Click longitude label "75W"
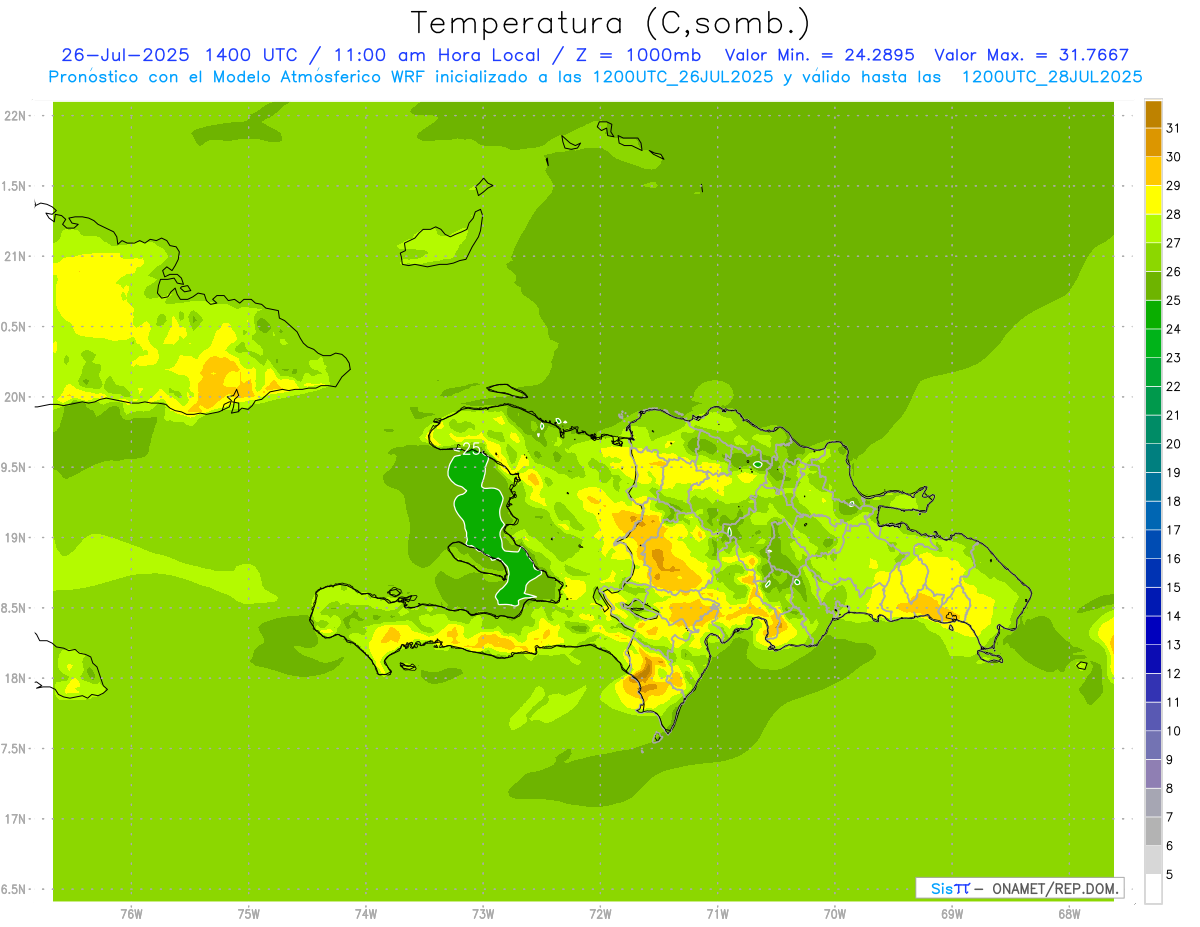This screenshot has width=1200, height=927. (249, 914)
